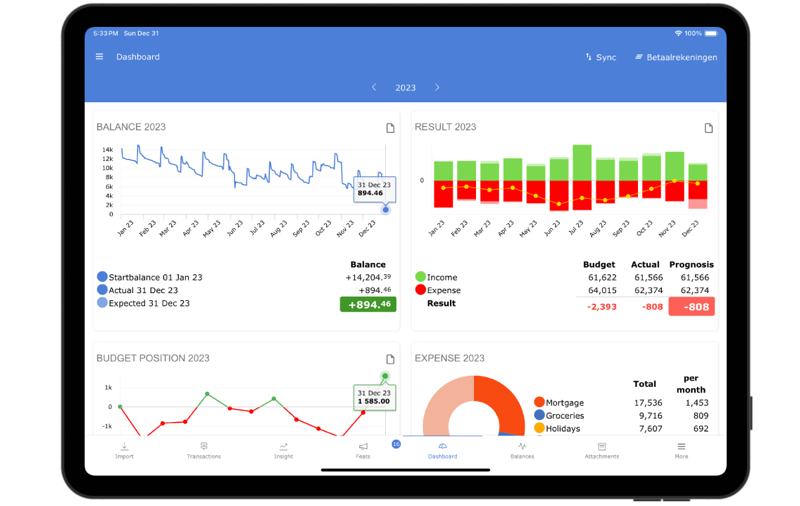Open the Feats tab with the megaphone icon
Image resolution: width=800 pixels, height=506 pixels.
pyautogui.click(x=363, y=450)
